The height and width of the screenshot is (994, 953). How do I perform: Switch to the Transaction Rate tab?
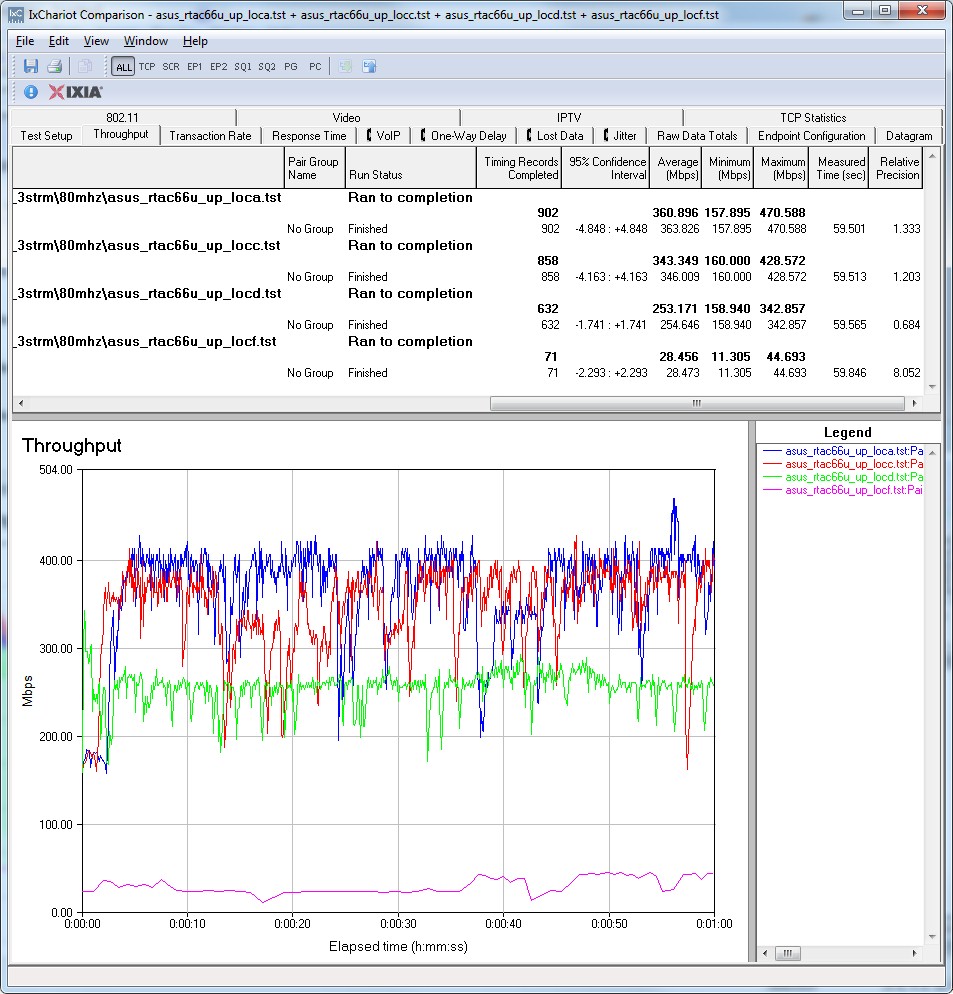210,136
